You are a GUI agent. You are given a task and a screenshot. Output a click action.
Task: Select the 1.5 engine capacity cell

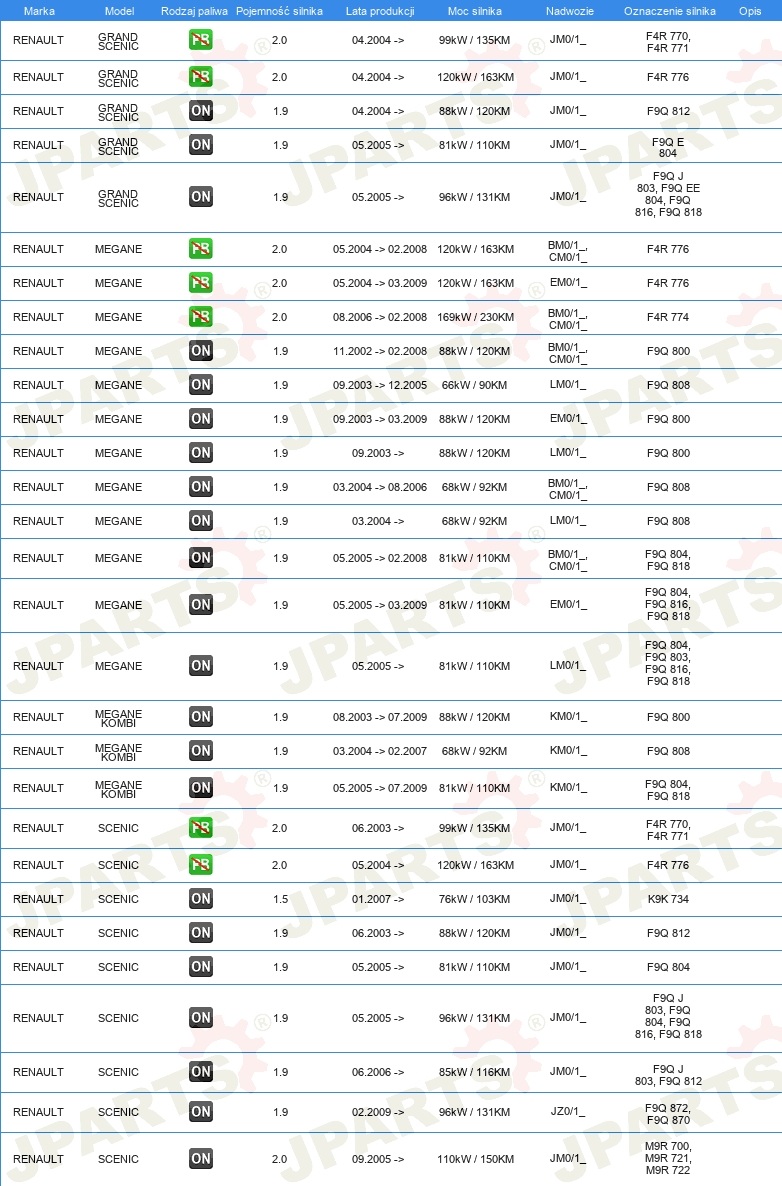point(281,899)
